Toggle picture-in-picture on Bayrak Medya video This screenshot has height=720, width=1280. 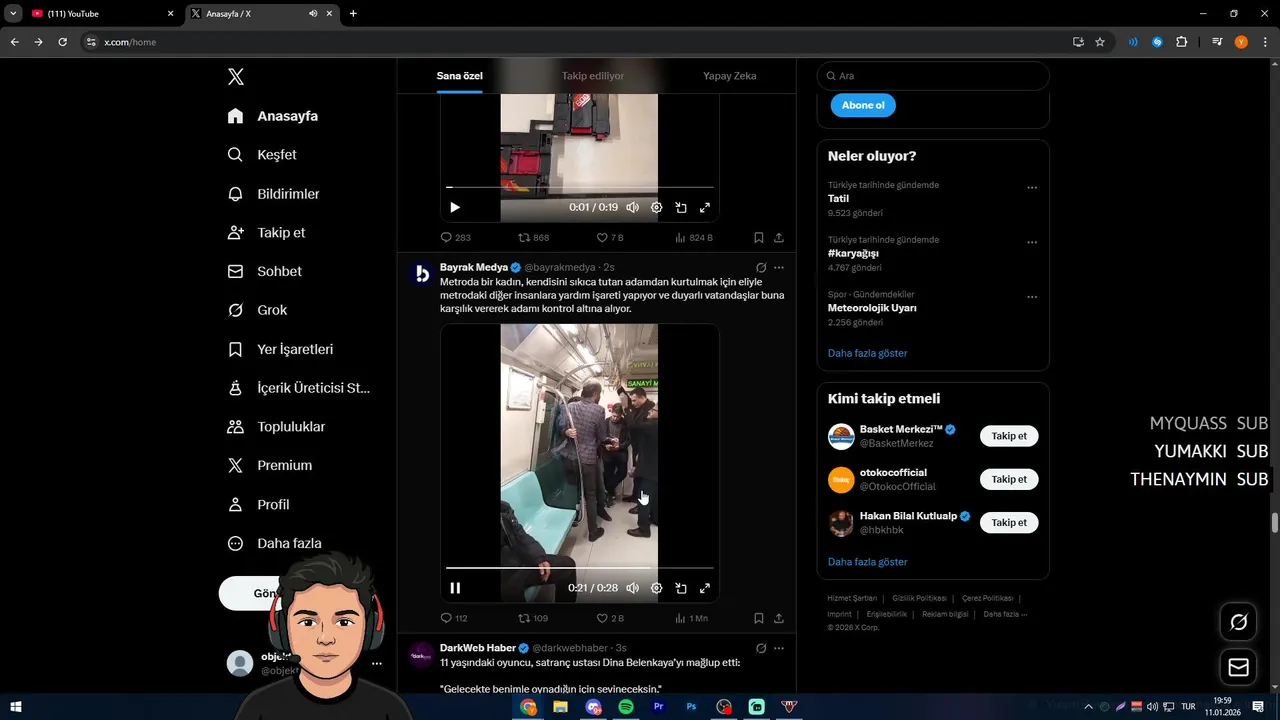[x=681, y=589]
